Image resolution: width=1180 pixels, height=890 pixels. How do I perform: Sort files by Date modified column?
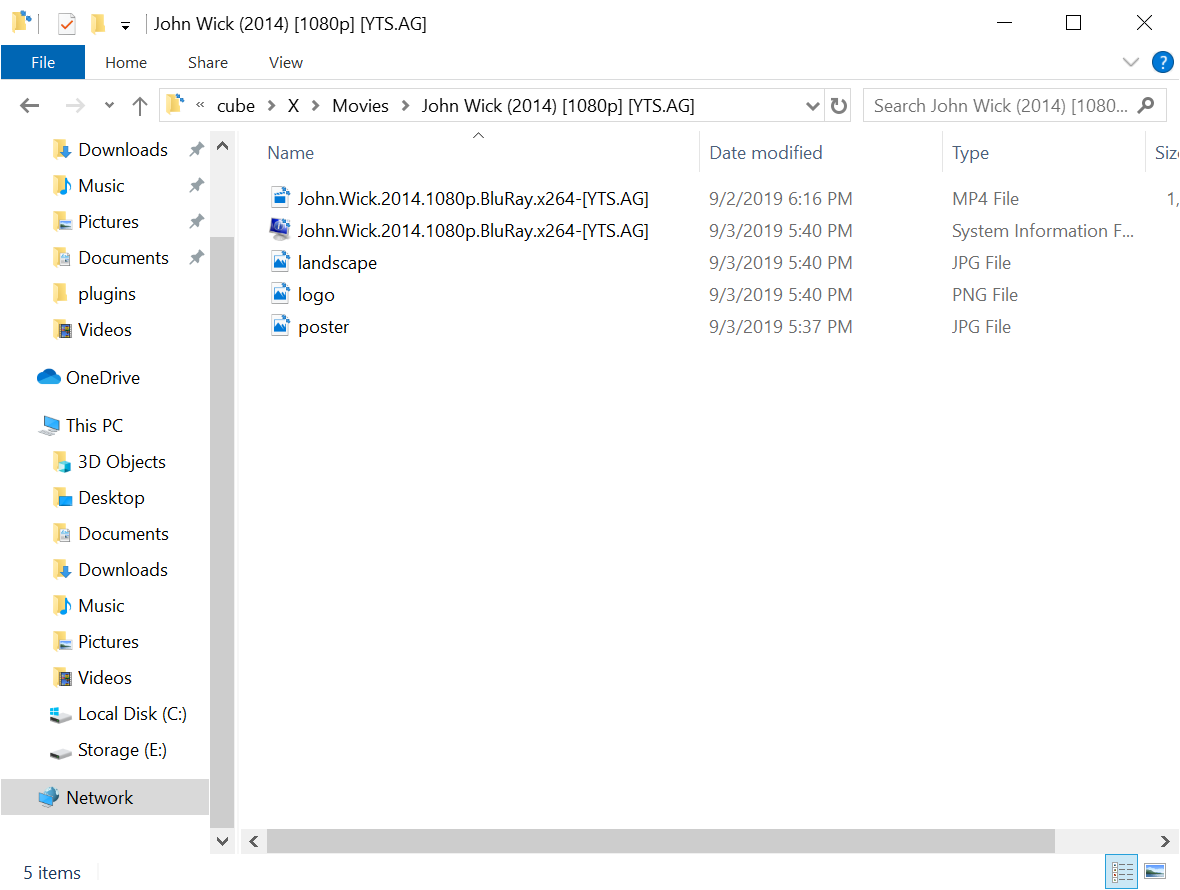pyautogui.click(x=766, y=152)
